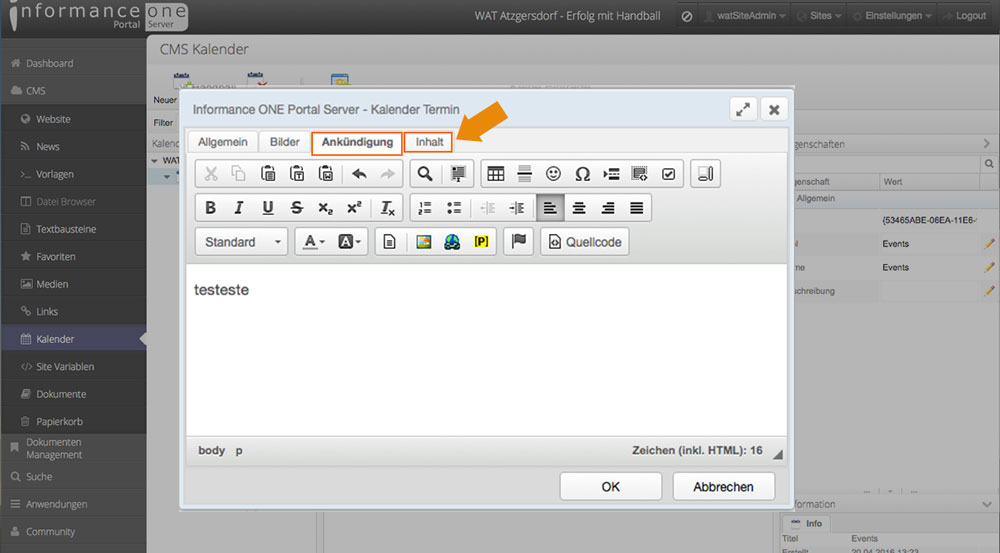Click OK to confirm the dialog
Image resolution: width=1000 pixels, height=553 pixels.
pos(611,487)
